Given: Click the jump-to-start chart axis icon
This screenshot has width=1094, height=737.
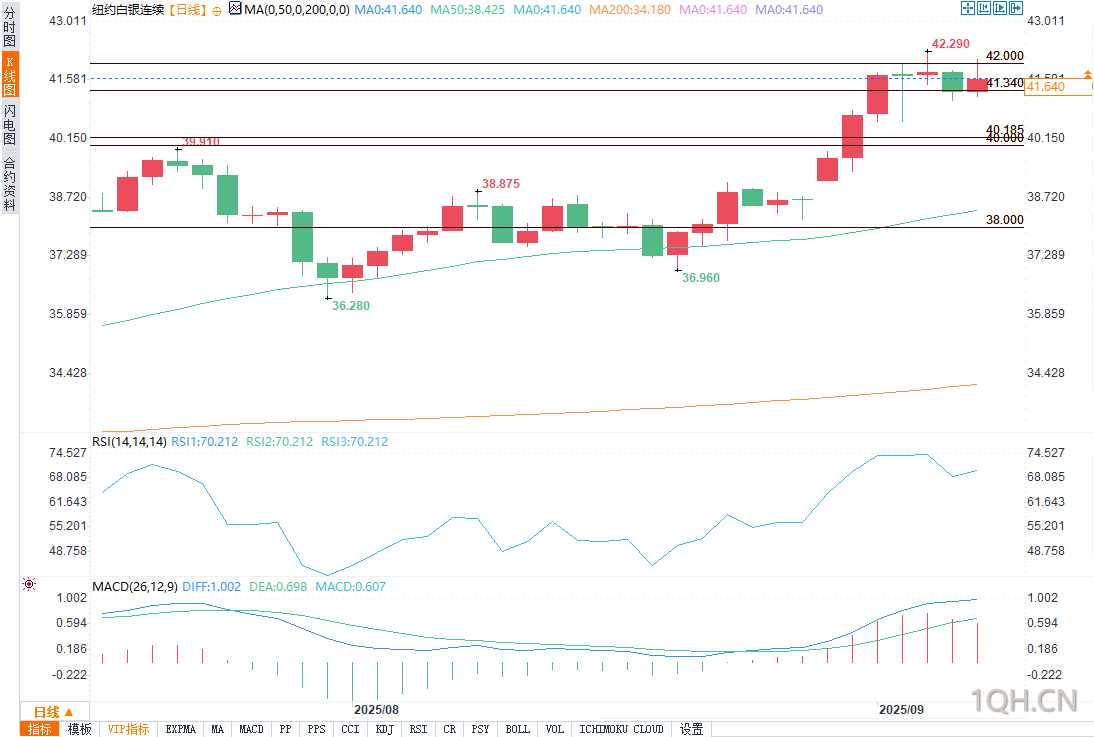Looking at the screenshot, I should tap(984, 8).
